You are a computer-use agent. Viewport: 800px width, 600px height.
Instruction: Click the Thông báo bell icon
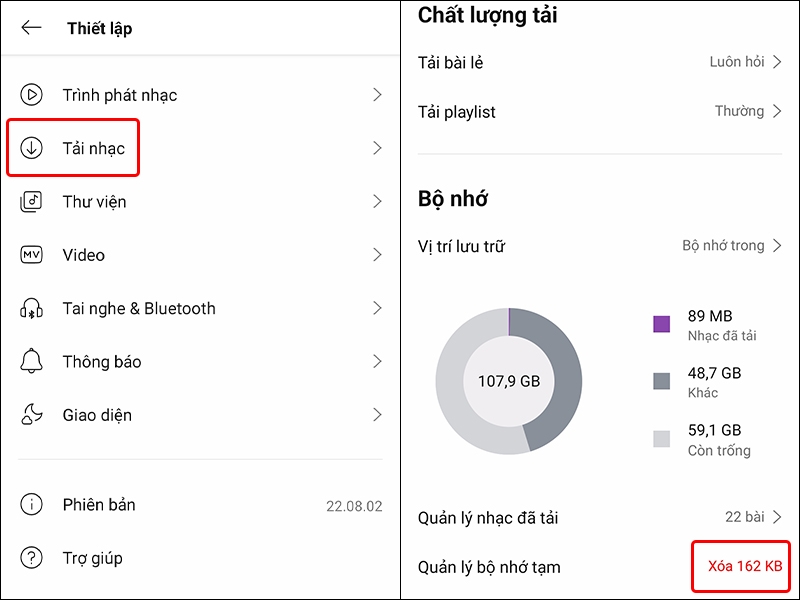(x=32, y=361)
